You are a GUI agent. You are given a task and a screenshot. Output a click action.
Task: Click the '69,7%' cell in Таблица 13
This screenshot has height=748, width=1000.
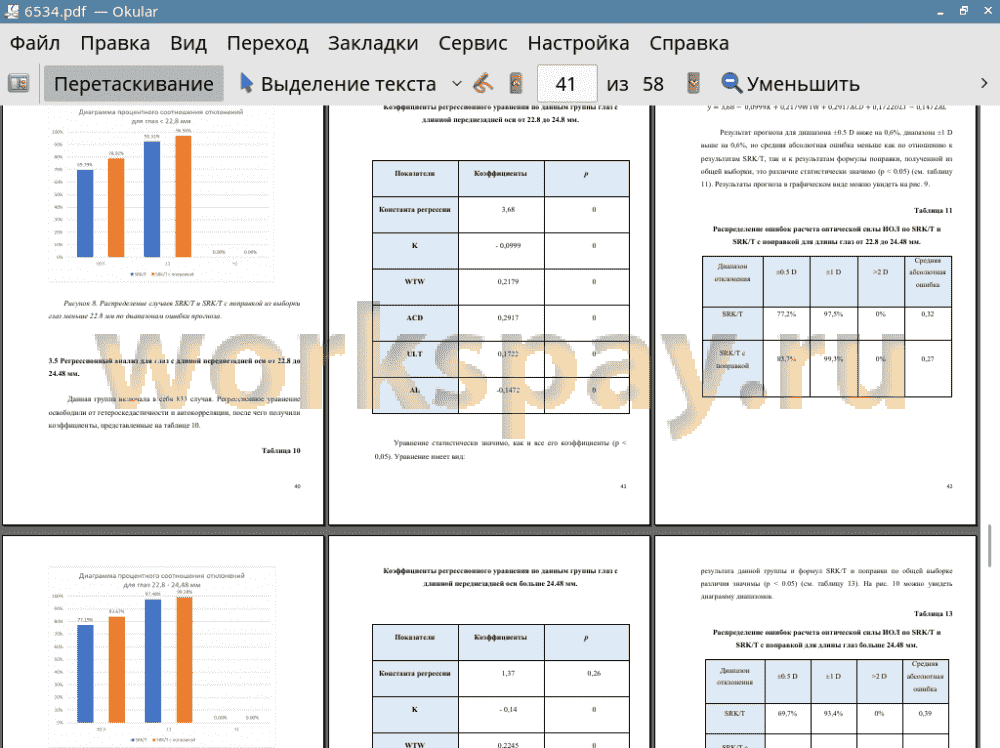787,718
